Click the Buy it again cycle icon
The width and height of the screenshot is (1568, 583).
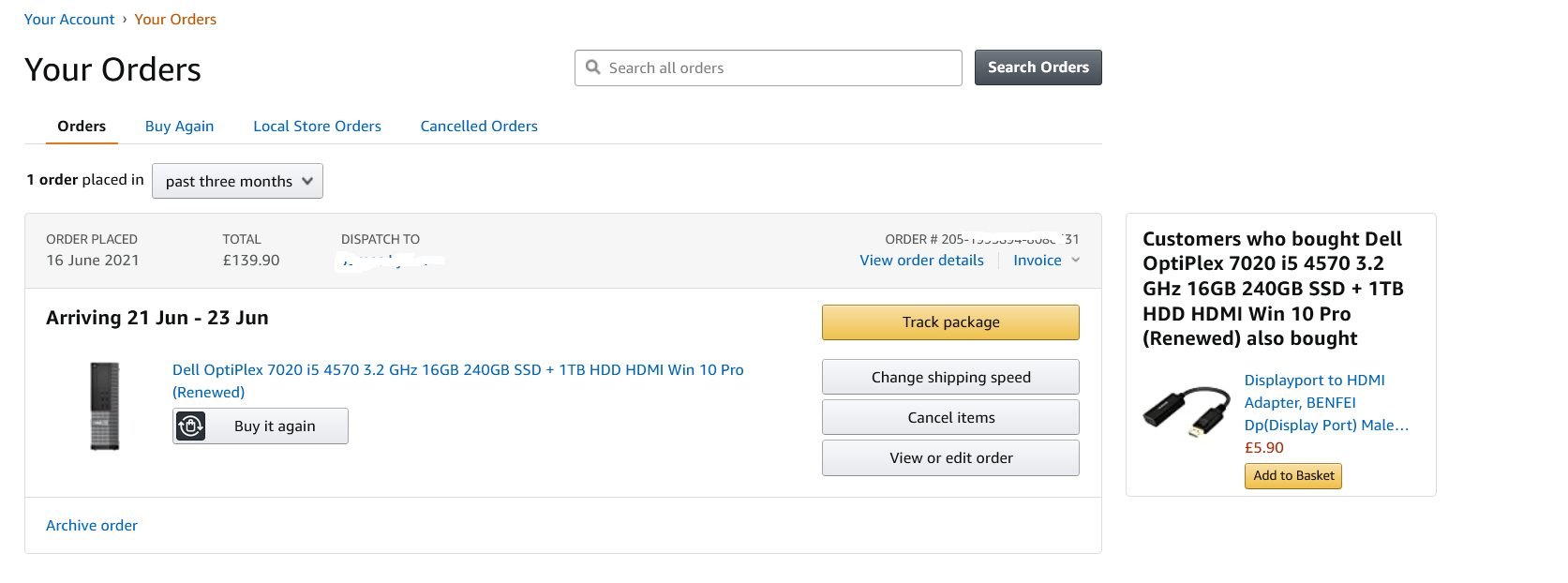(x=190, y=426)
